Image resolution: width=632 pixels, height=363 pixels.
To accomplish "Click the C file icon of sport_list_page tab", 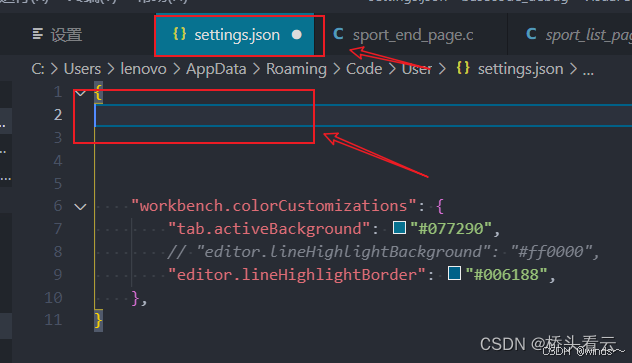I will pyautogui.click(x=531, y=34).
